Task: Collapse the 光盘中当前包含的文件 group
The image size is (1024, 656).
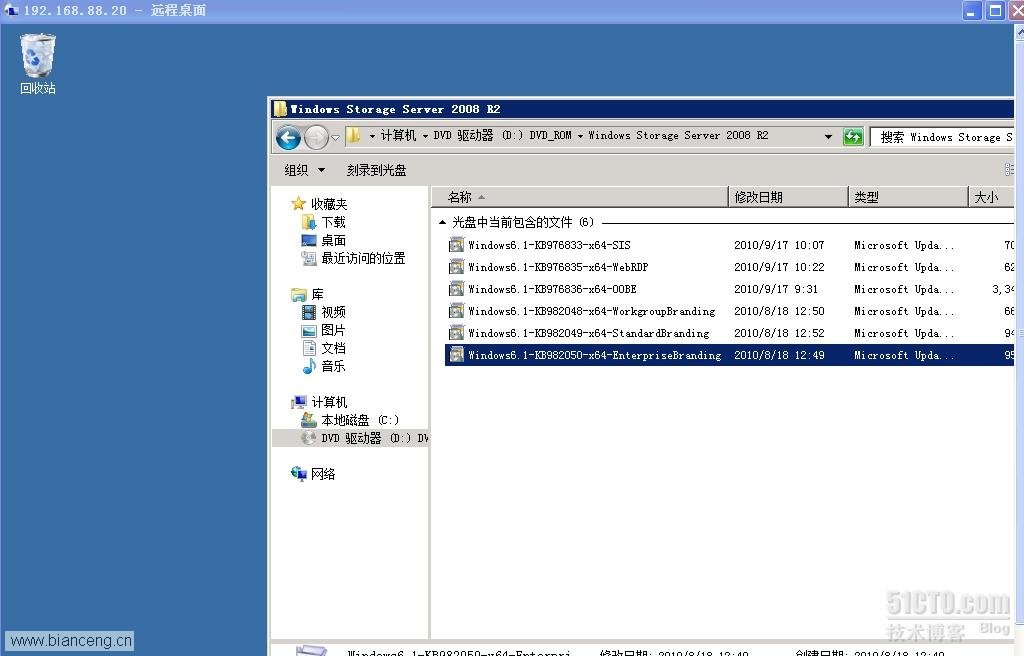Action: [442, 222]
